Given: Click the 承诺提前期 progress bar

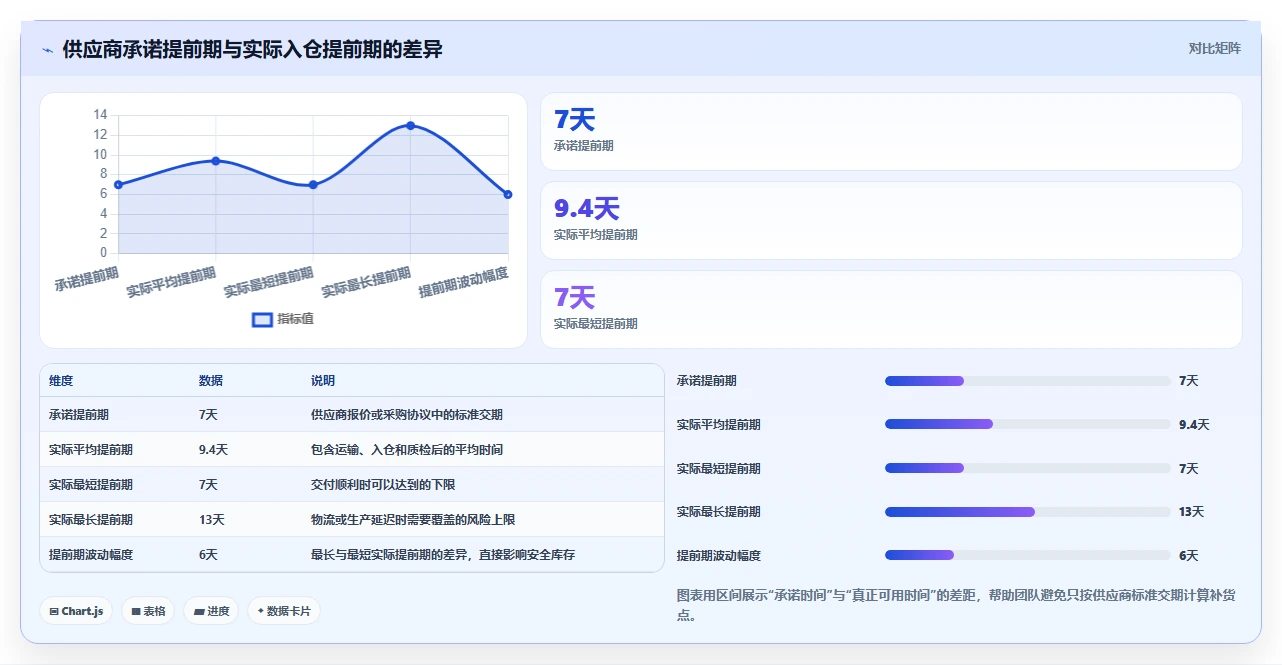Looking at the screenshot, I should point(1028,381).
